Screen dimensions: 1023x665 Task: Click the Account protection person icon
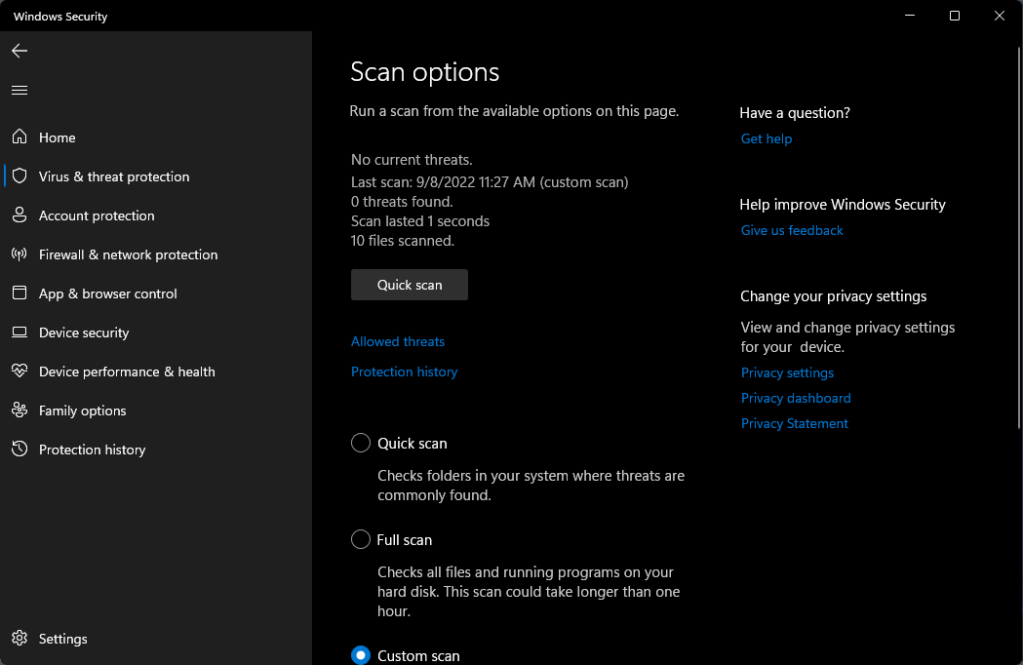(19, 215)
